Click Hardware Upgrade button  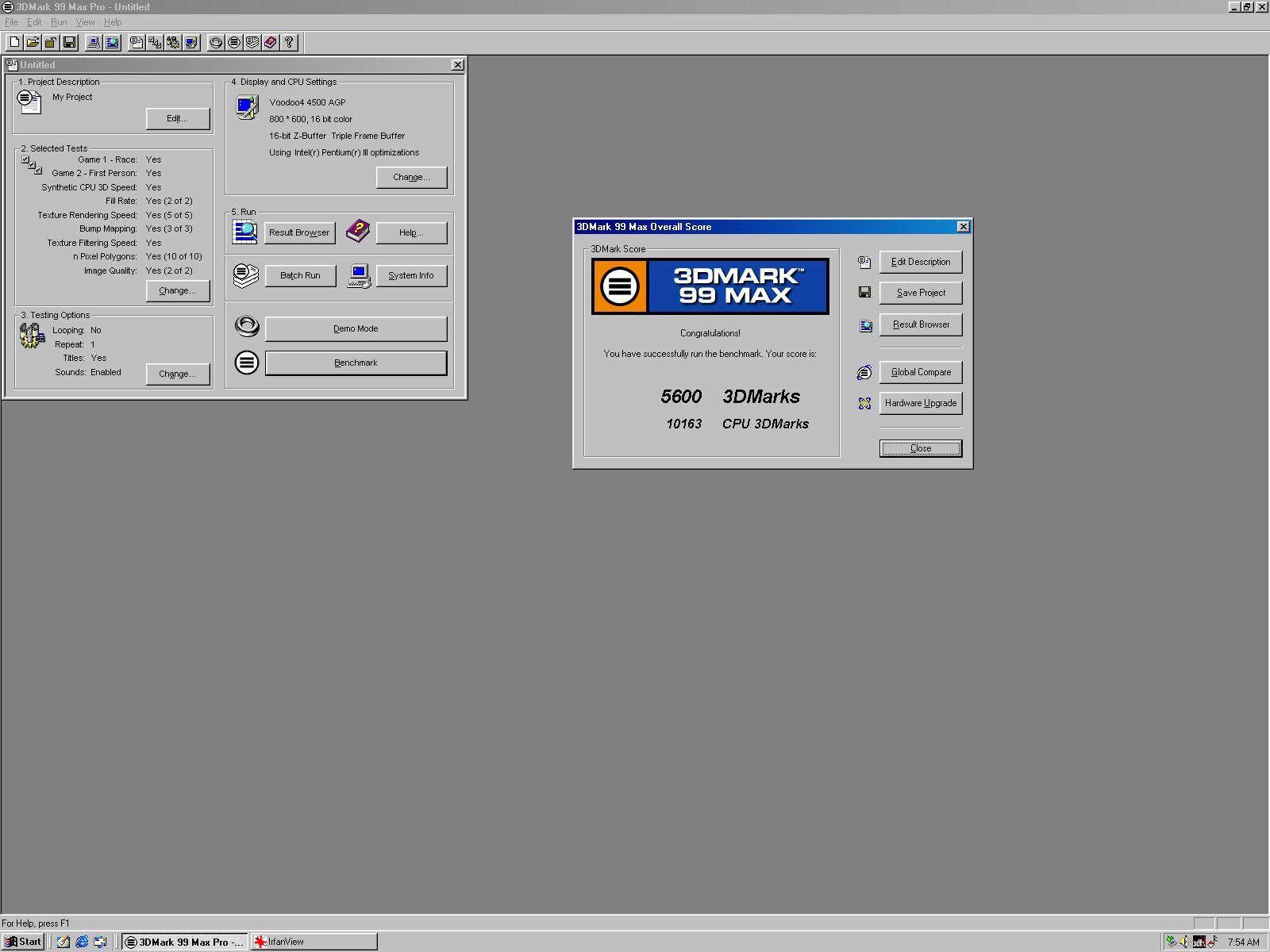[x=921, y=403]
